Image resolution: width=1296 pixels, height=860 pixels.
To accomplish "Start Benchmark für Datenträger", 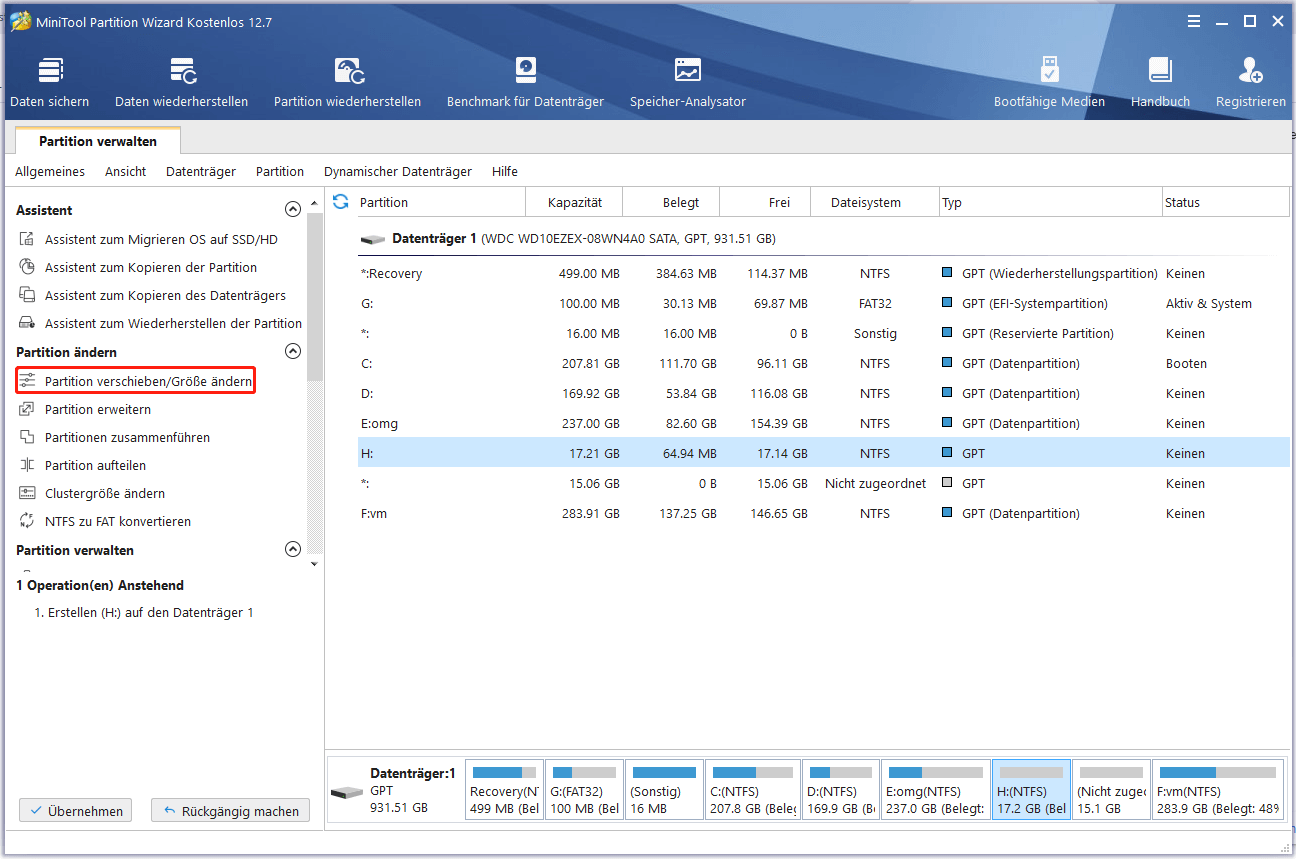I will (x=525, y=82).
